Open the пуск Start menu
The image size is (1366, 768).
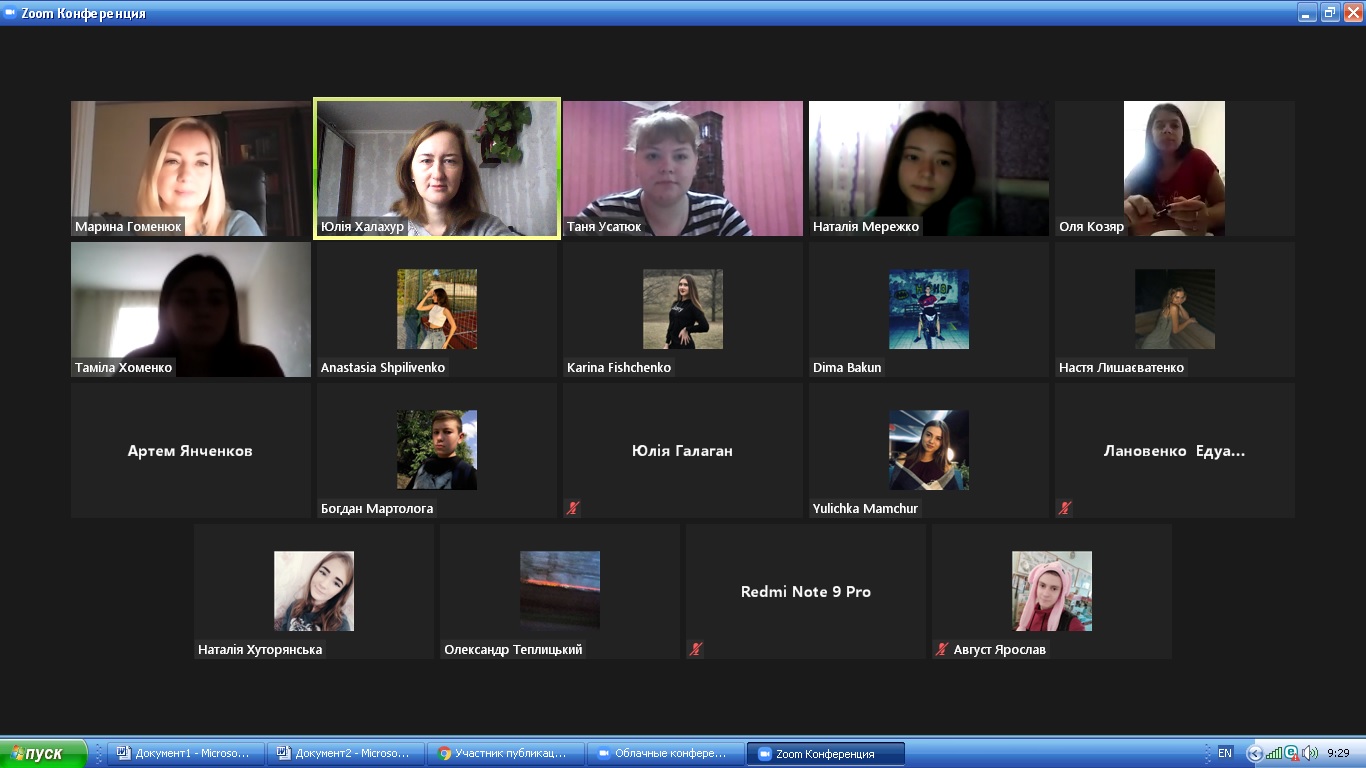point(44,753)
